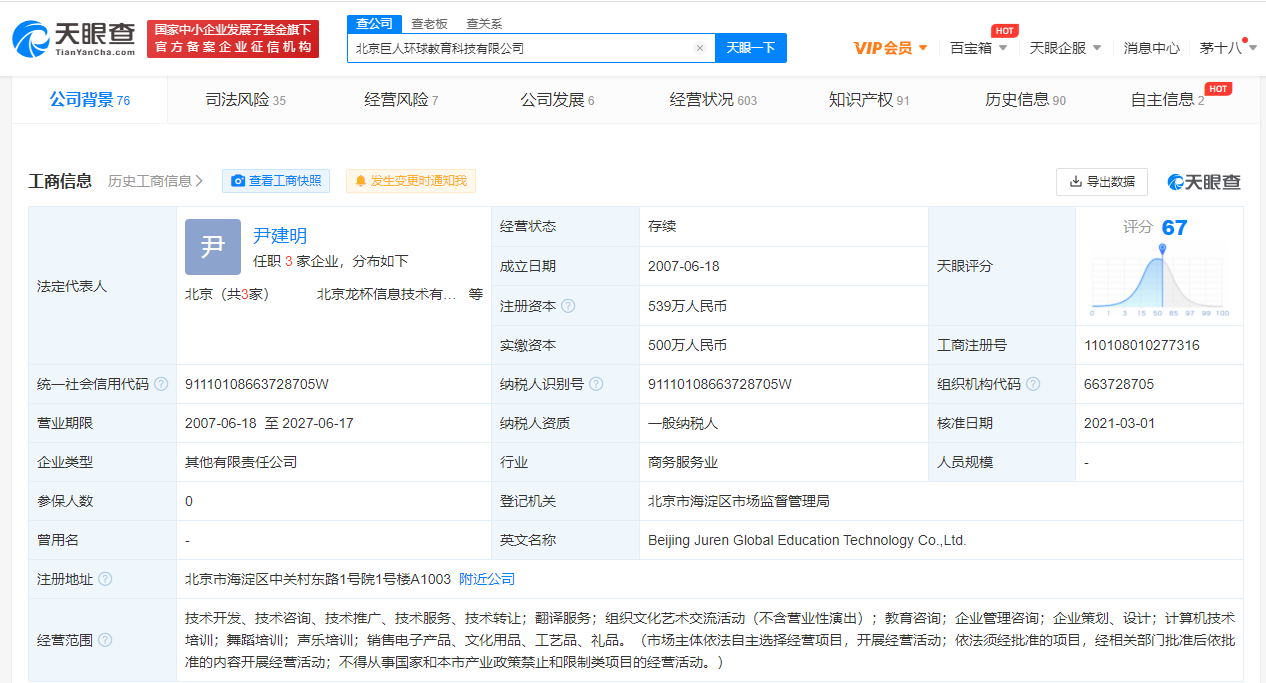Click the help icon next to 经营范围
This screenshot has width=1266, height=683.
(x=105, y=640)
